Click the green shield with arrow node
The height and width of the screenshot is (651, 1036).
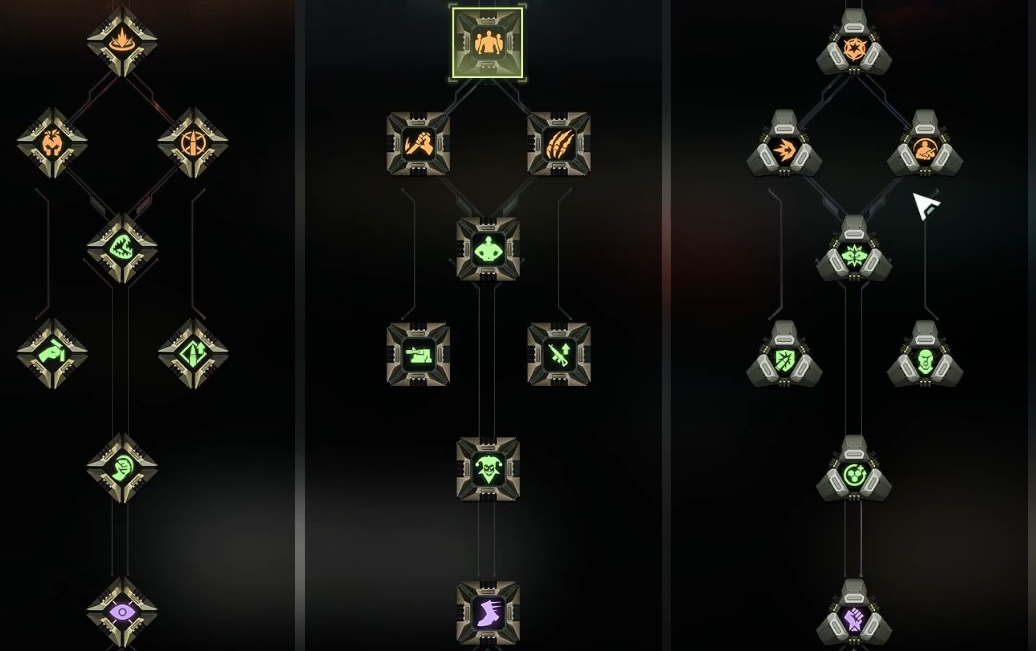784,359
